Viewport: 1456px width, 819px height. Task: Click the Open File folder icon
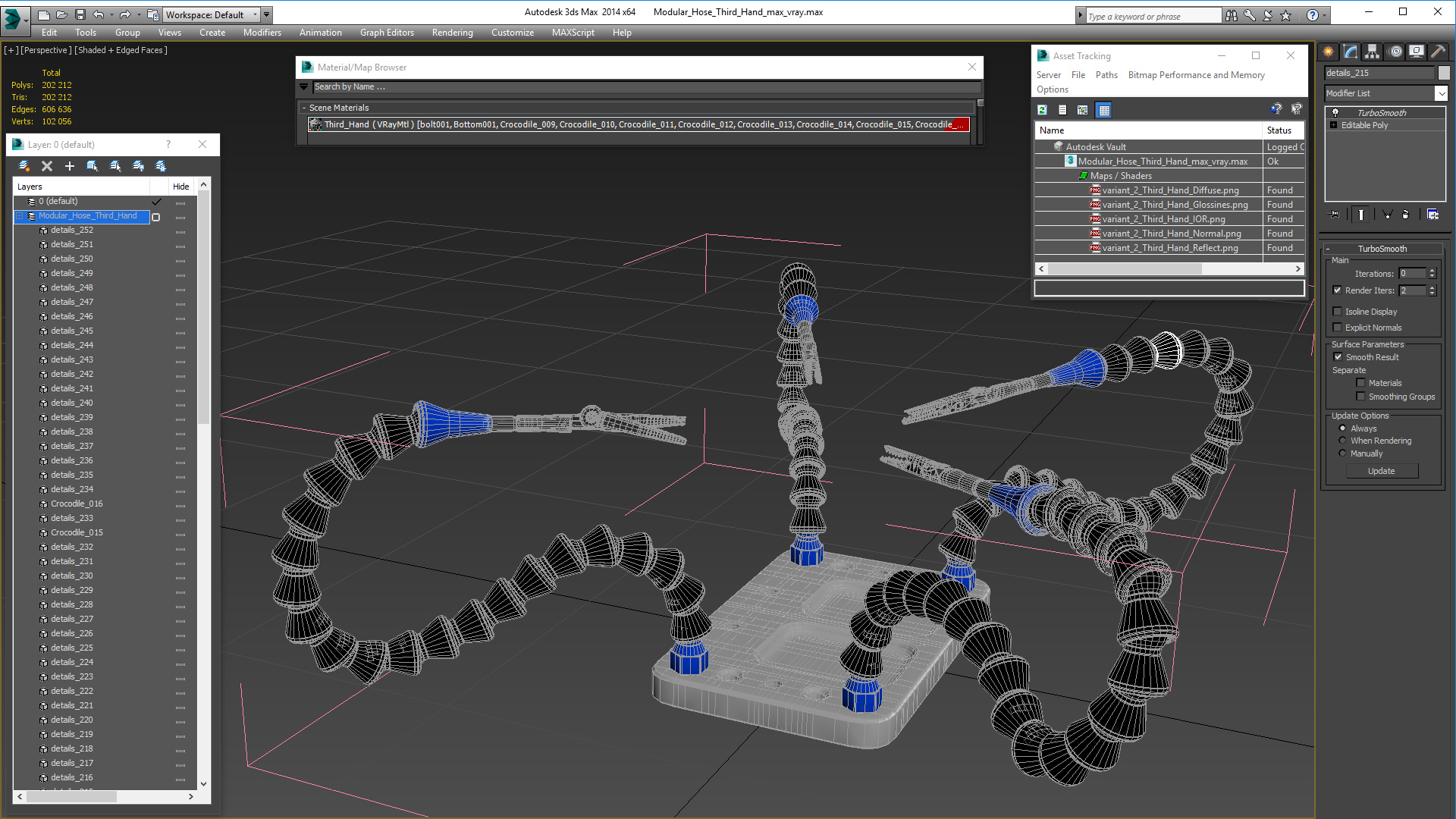pos(62,14)
